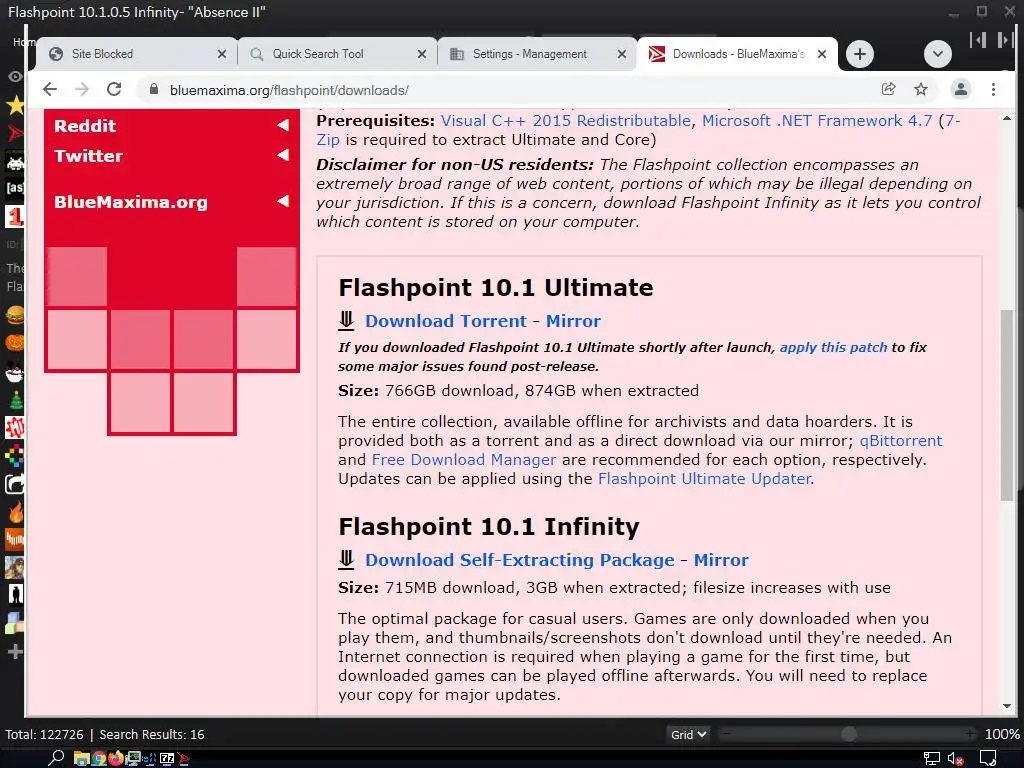
Task: Expand the Twitter sidebar entry arrow
Action: [x=283, y=155]
